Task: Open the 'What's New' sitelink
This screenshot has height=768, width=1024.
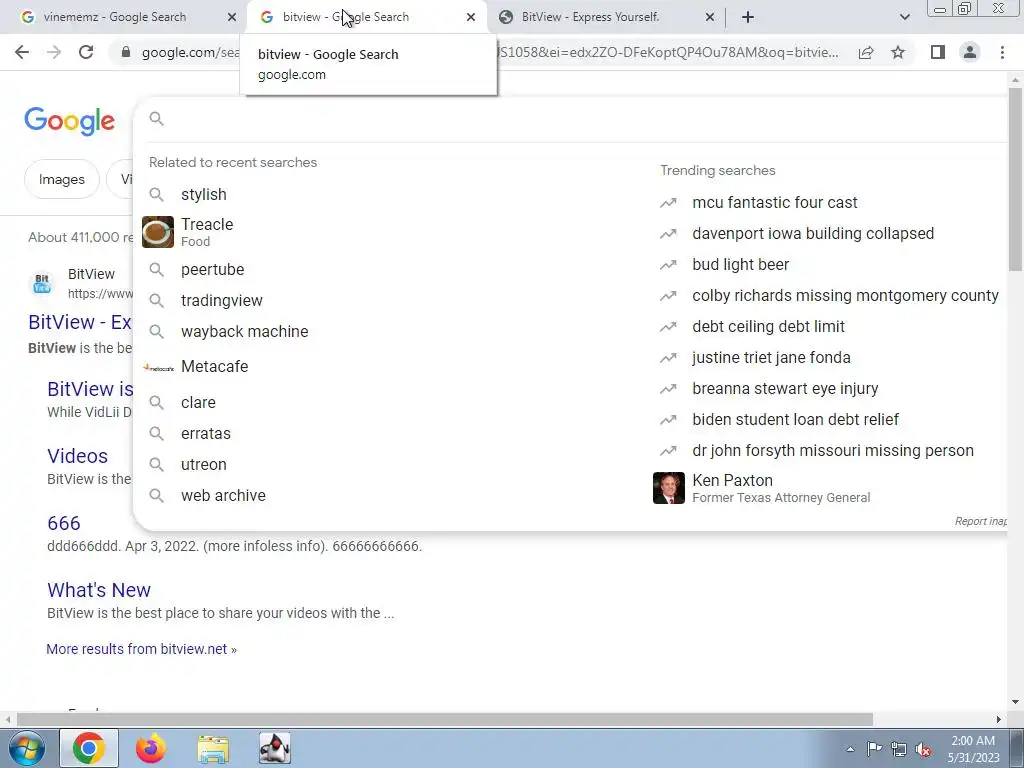Action: [99, 590]
